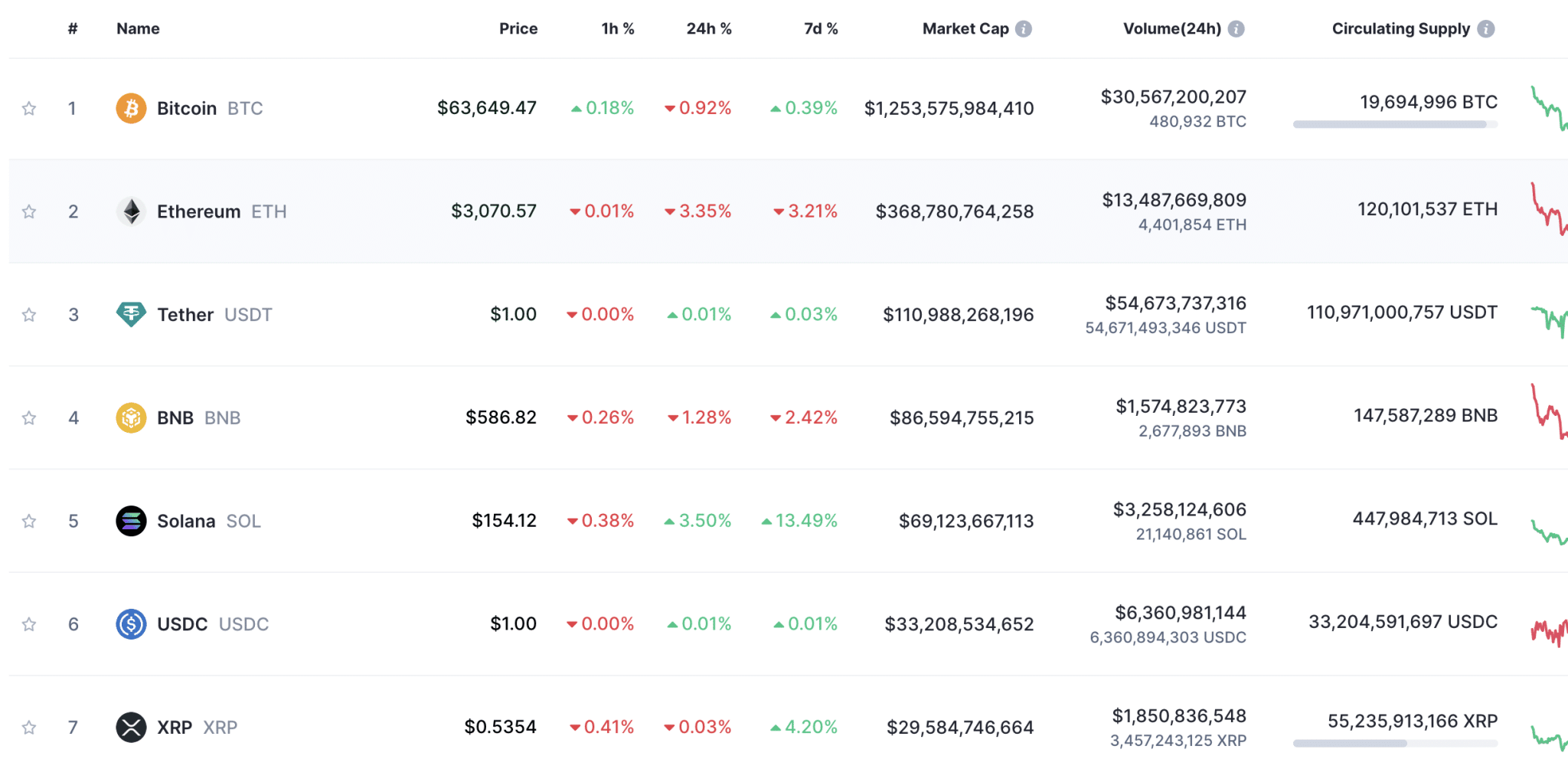The image size is (1568, 769).
Task: Open Circulating Supply info tooltip icon
Action: [1485, 29]
